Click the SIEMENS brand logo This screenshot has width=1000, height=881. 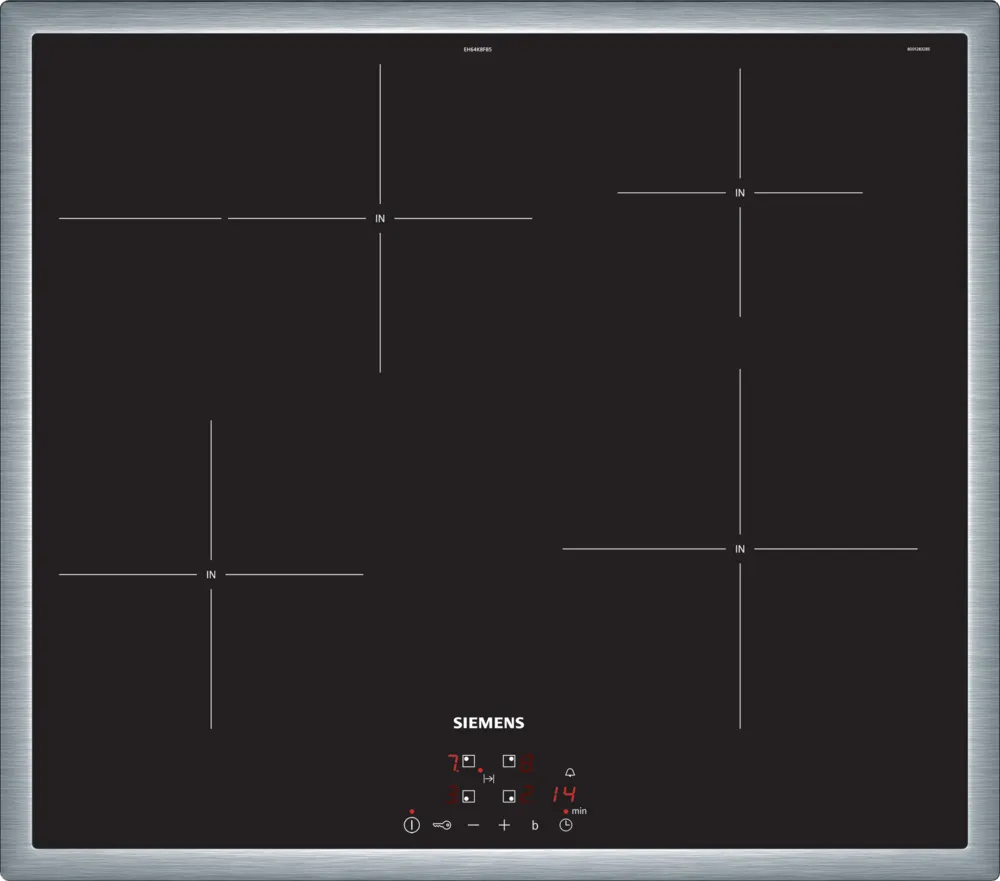pos(489,723)
